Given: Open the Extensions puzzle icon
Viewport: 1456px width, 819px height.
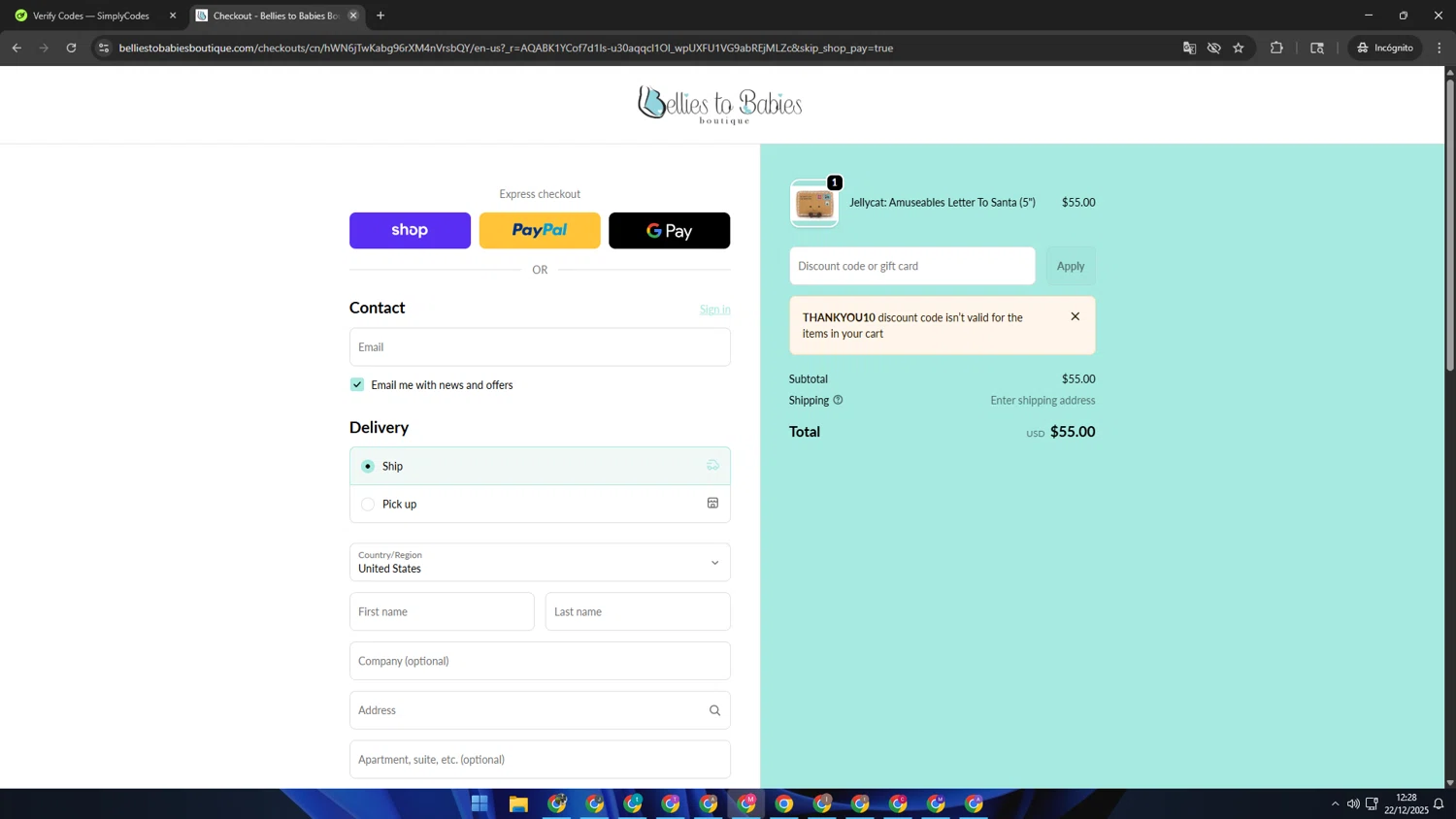Looking at the screenshot, I should click(x=1276, y=48).
